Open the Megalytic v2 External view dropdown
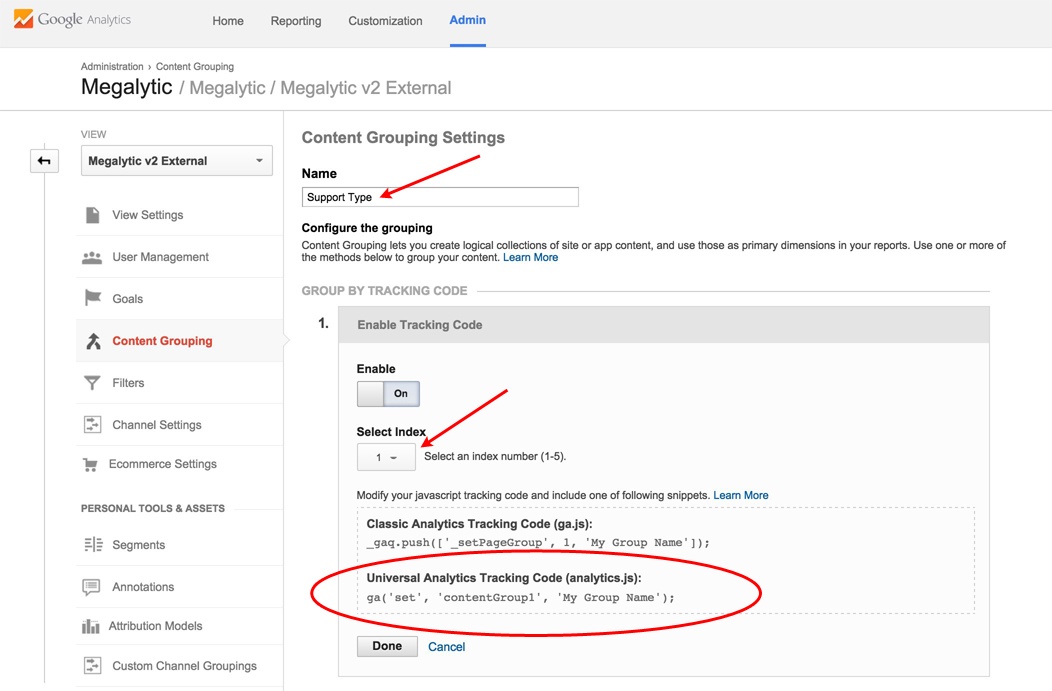Image resolution: width=1052 pixels, height=691 pixels. point(176,161)
